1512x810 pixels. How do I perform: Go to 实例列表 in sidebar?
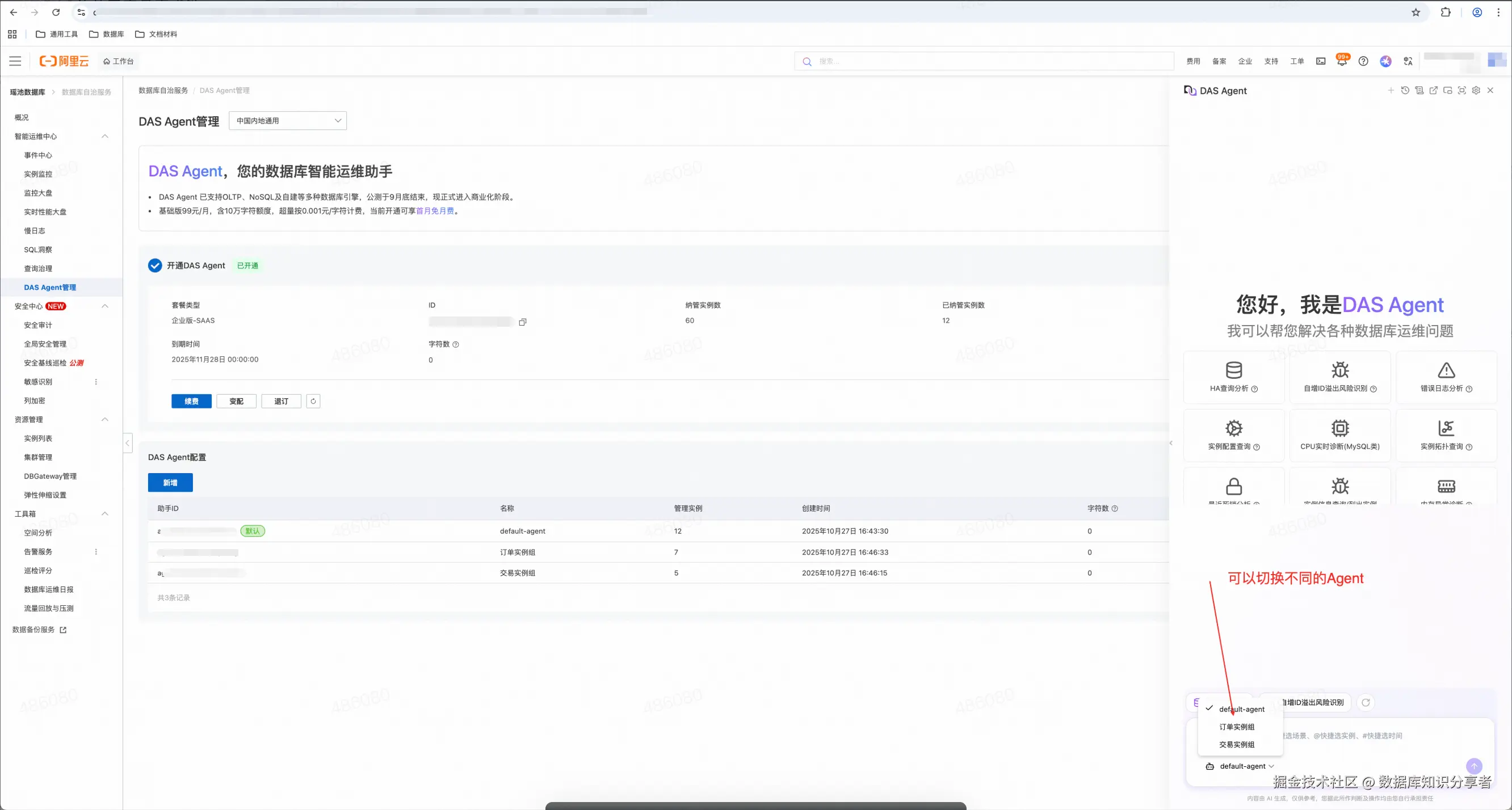pyautogui.click(x=38, y=438)
